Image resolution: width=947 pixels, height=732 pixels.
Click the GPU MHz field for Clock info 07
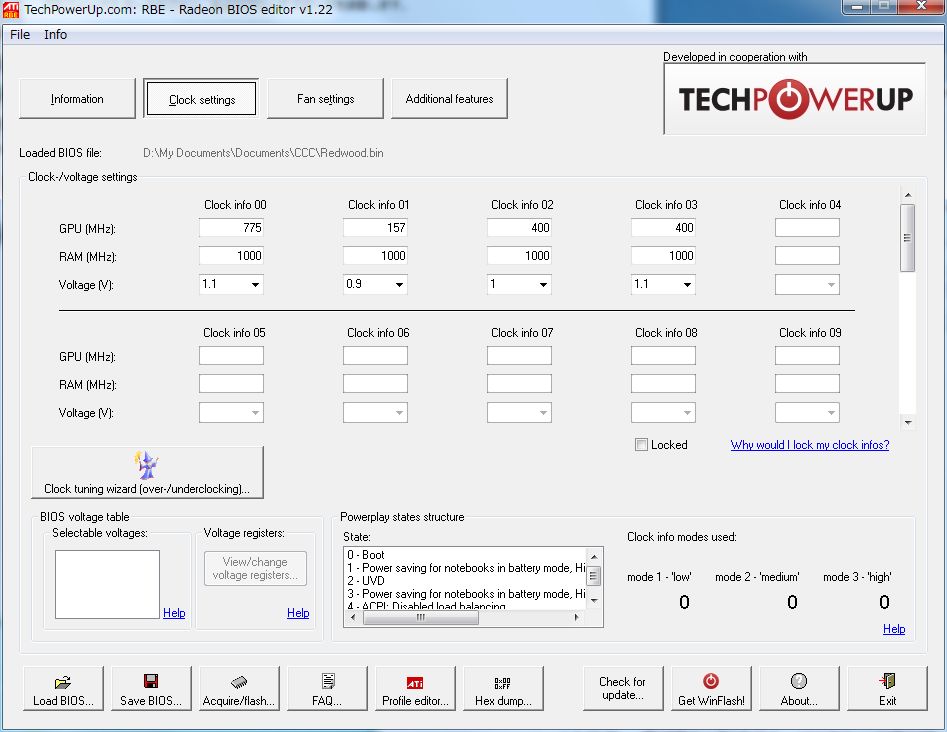pyautogui.click(x=519, y=356)
